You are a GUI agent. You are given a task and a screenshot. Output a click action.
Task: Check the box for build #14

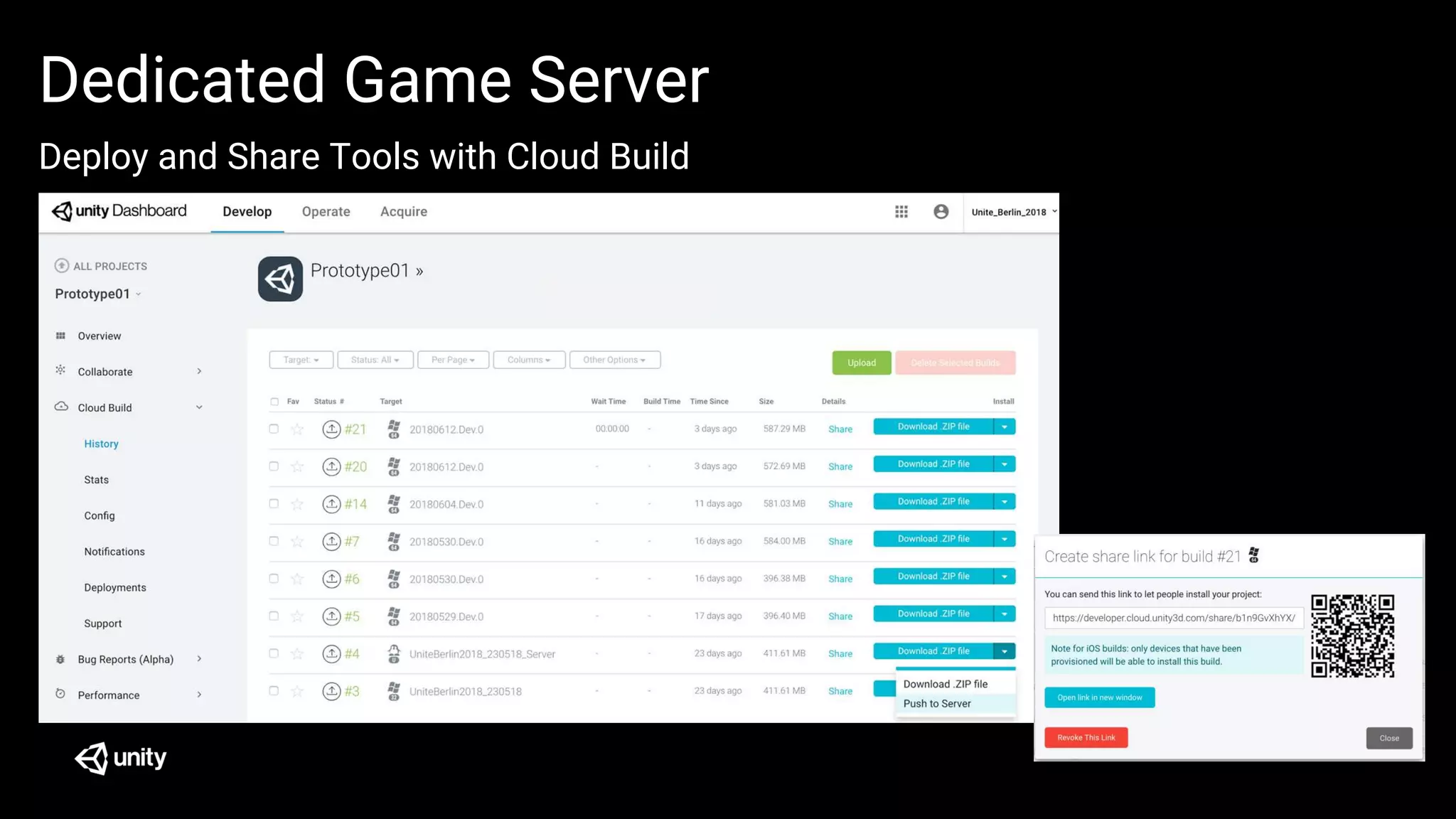click(x=274, y=503)
